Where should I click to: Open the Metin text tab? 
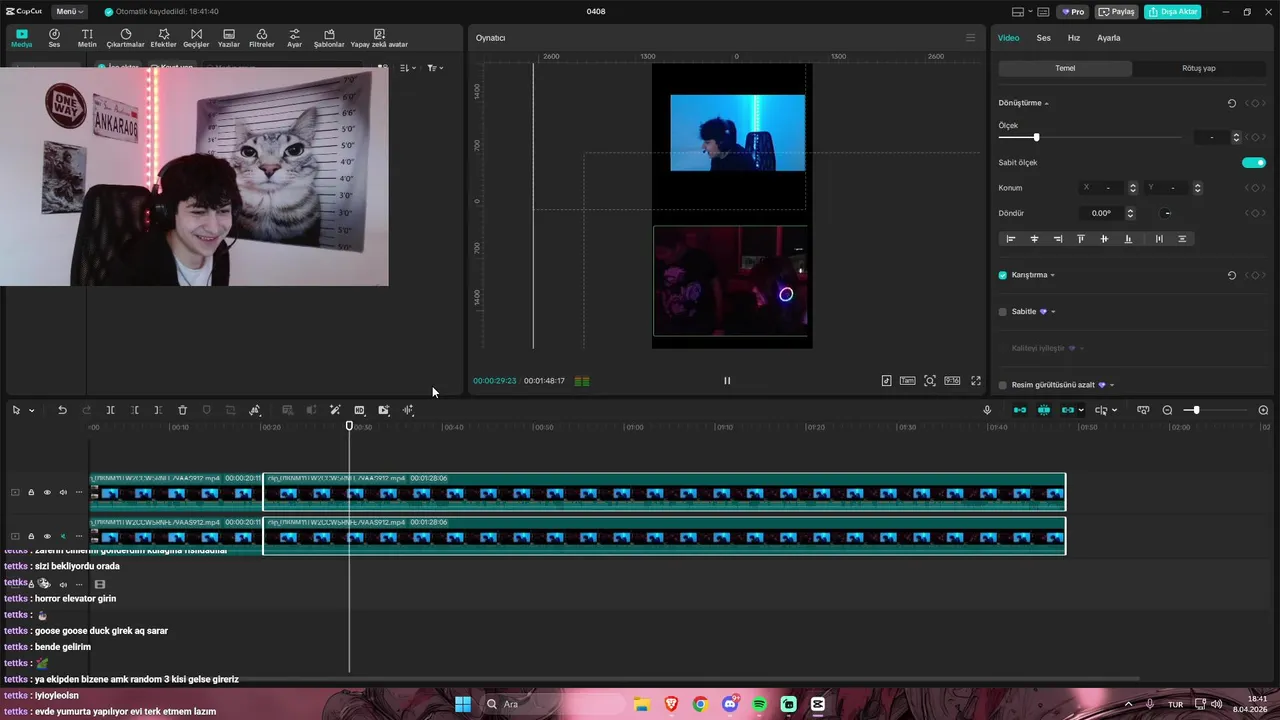[x=87, y=38]
